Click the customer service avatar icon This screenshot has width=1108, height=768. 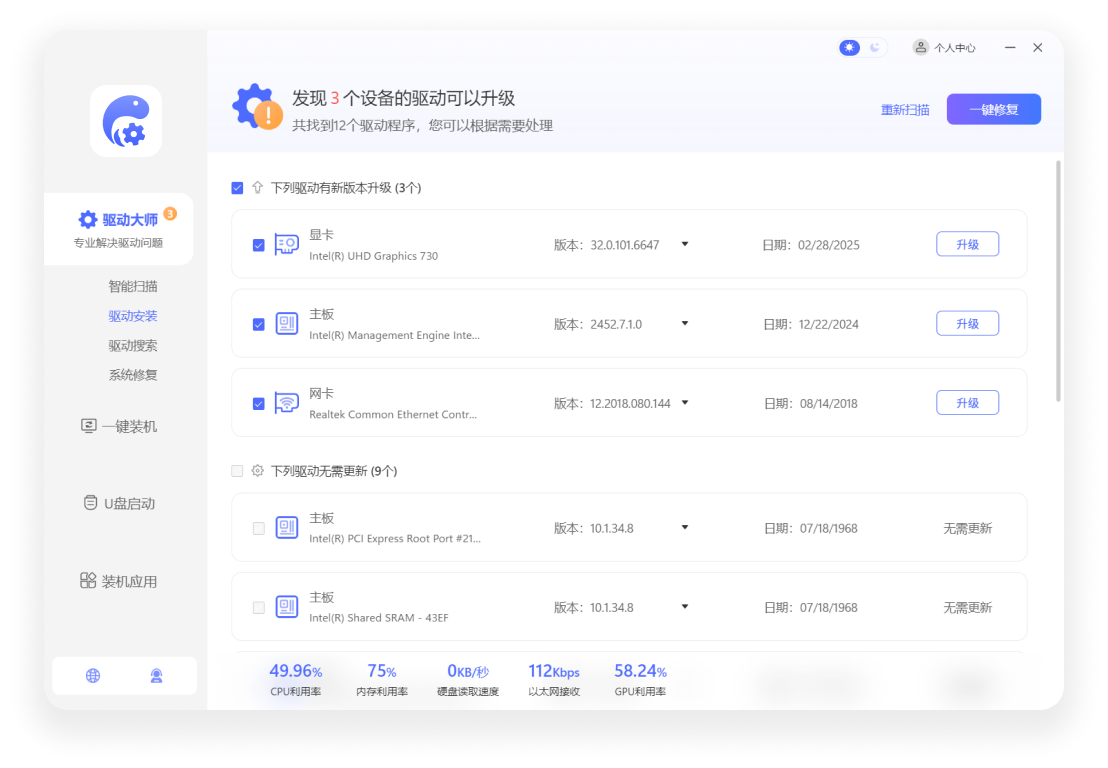(x=156, y=675)
